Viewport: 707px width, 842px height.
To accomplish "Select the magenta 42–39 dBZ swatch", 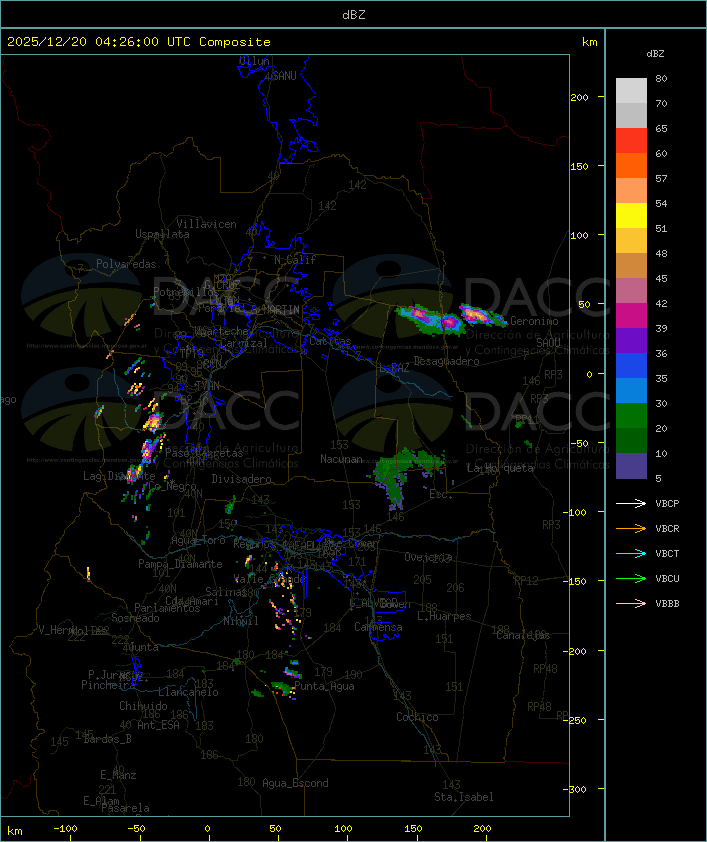I will [x=631, y=316].
